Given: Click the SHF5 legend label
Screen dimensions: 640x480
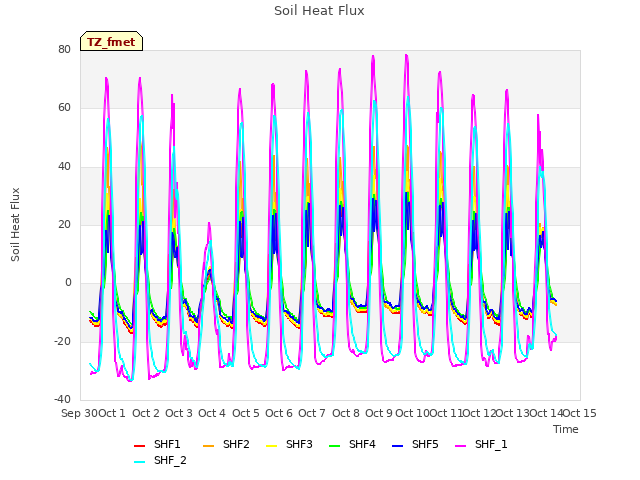Looking at the screenshot, I should pos(425,444).
